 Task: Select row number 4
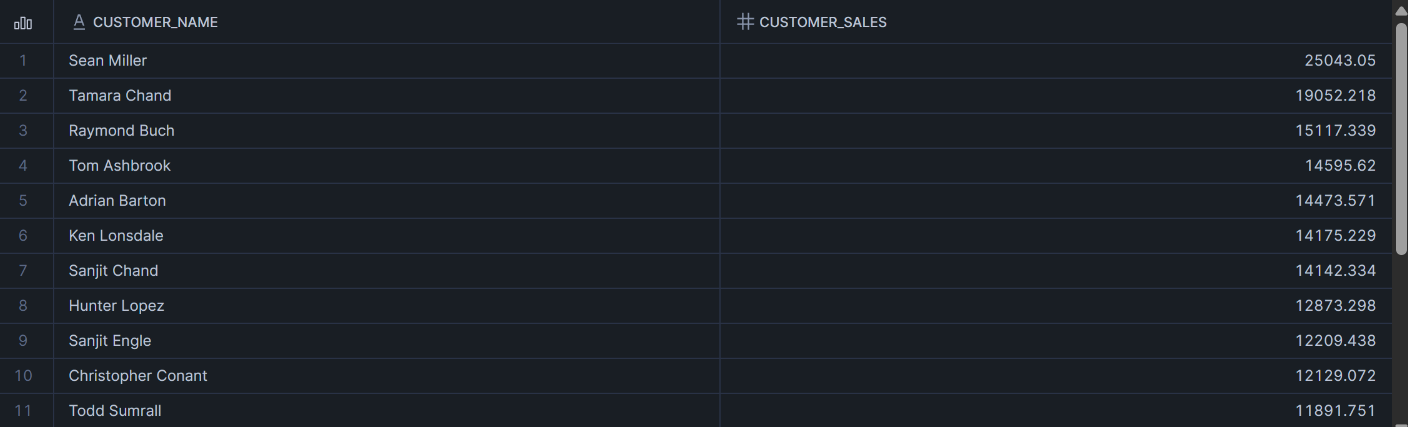(x=23, y=166)
